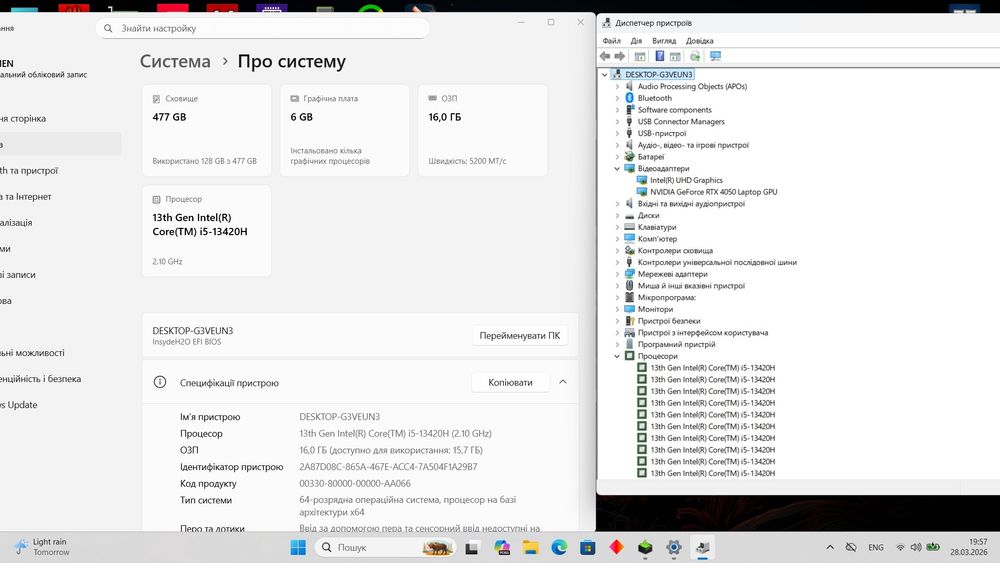Viewport: 1000px width, 563px height.
Task: Show hidden tray icons chevron
Action: [830, 547]
